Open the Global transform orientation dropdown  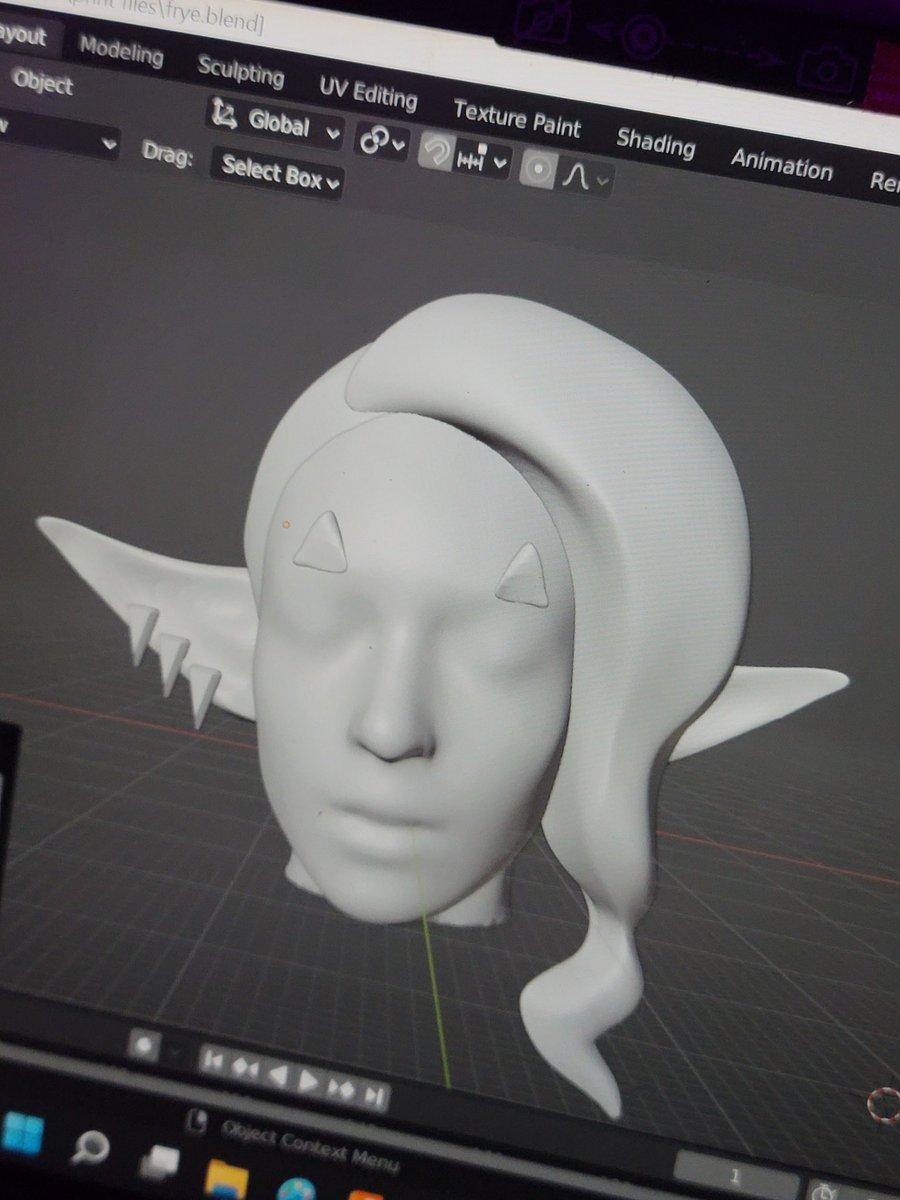click(x=275, y=122)
